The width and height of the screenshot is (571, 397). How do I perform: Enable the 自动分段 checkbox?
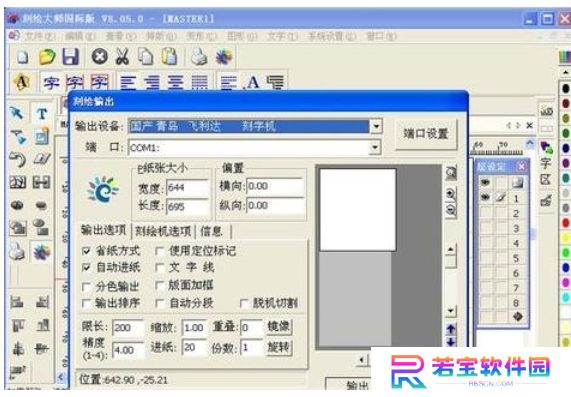click(159, 303)
